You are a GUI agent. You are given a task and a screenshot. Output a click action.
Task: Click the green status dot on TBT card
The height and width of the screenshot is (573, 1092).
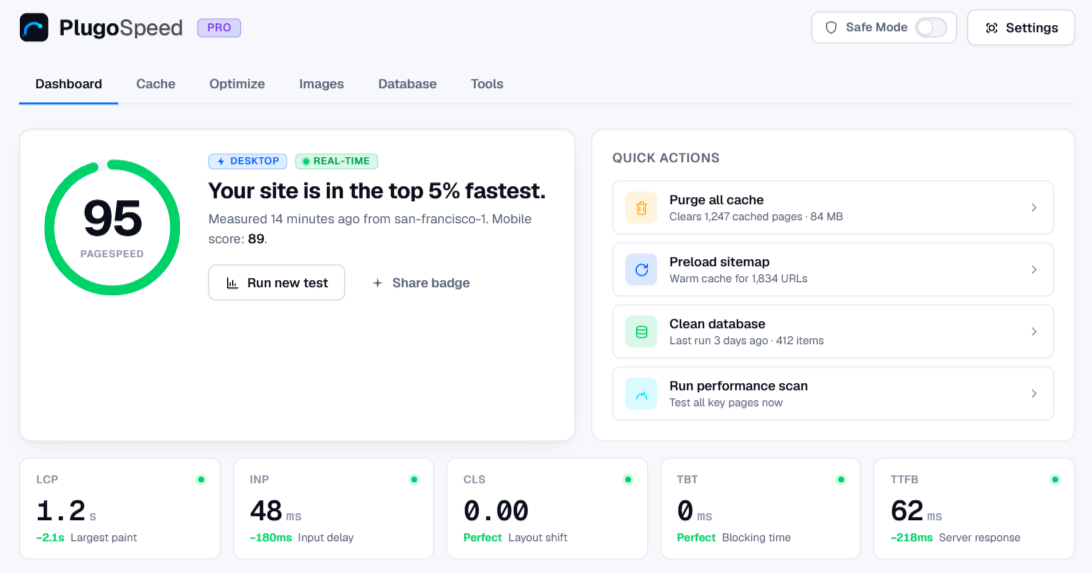tap(841, 479)
